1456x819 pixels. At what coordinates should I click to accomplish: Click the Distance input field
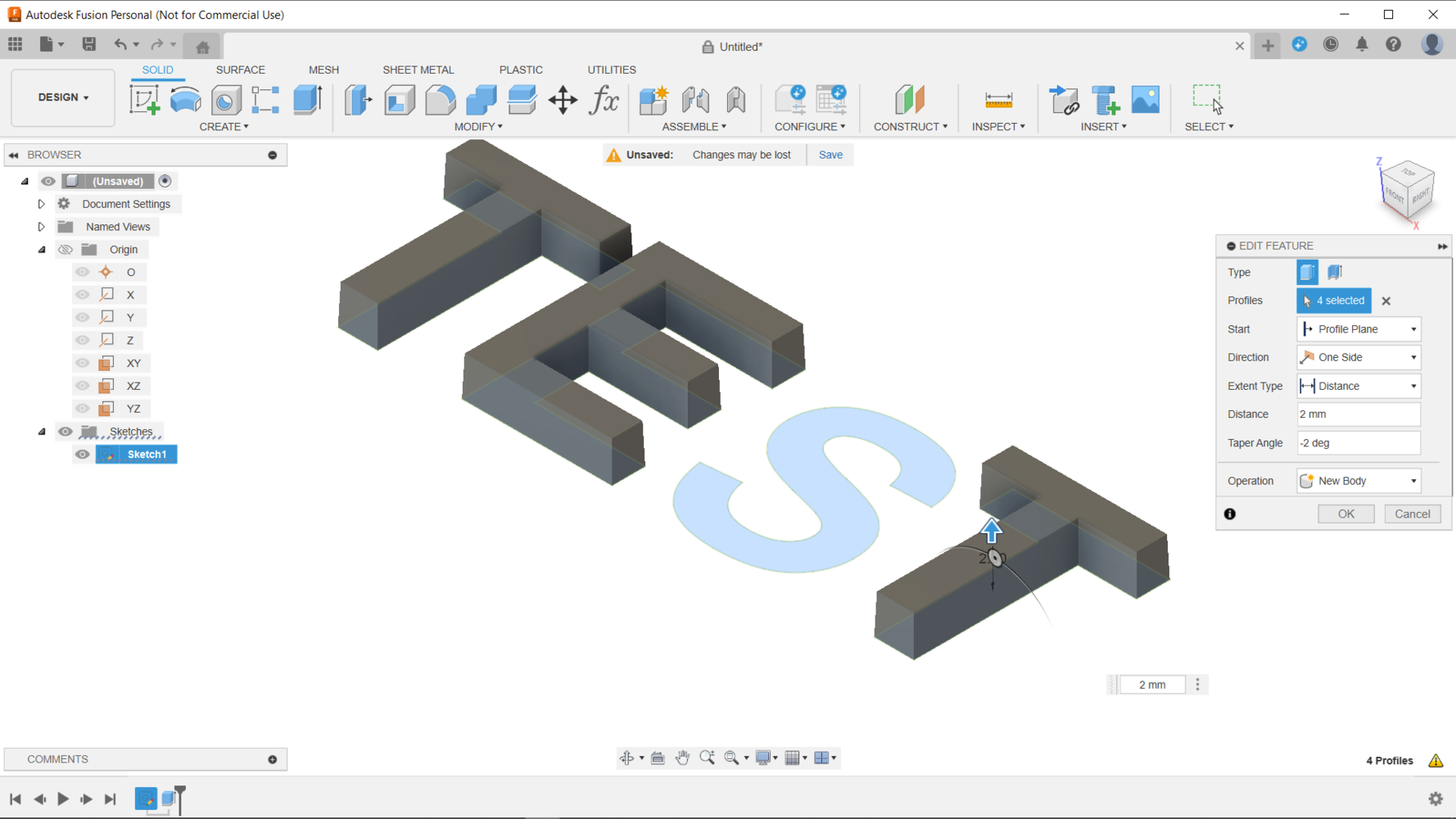tap(1359, 414)
